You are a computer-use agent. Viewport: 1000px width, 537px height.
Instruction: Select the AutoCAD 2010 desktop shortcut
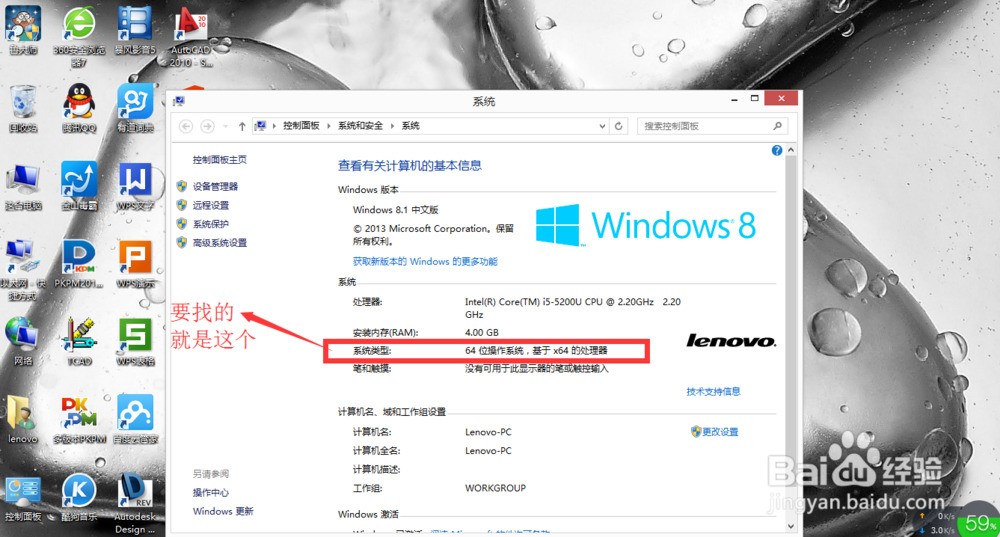pos(190,36)
